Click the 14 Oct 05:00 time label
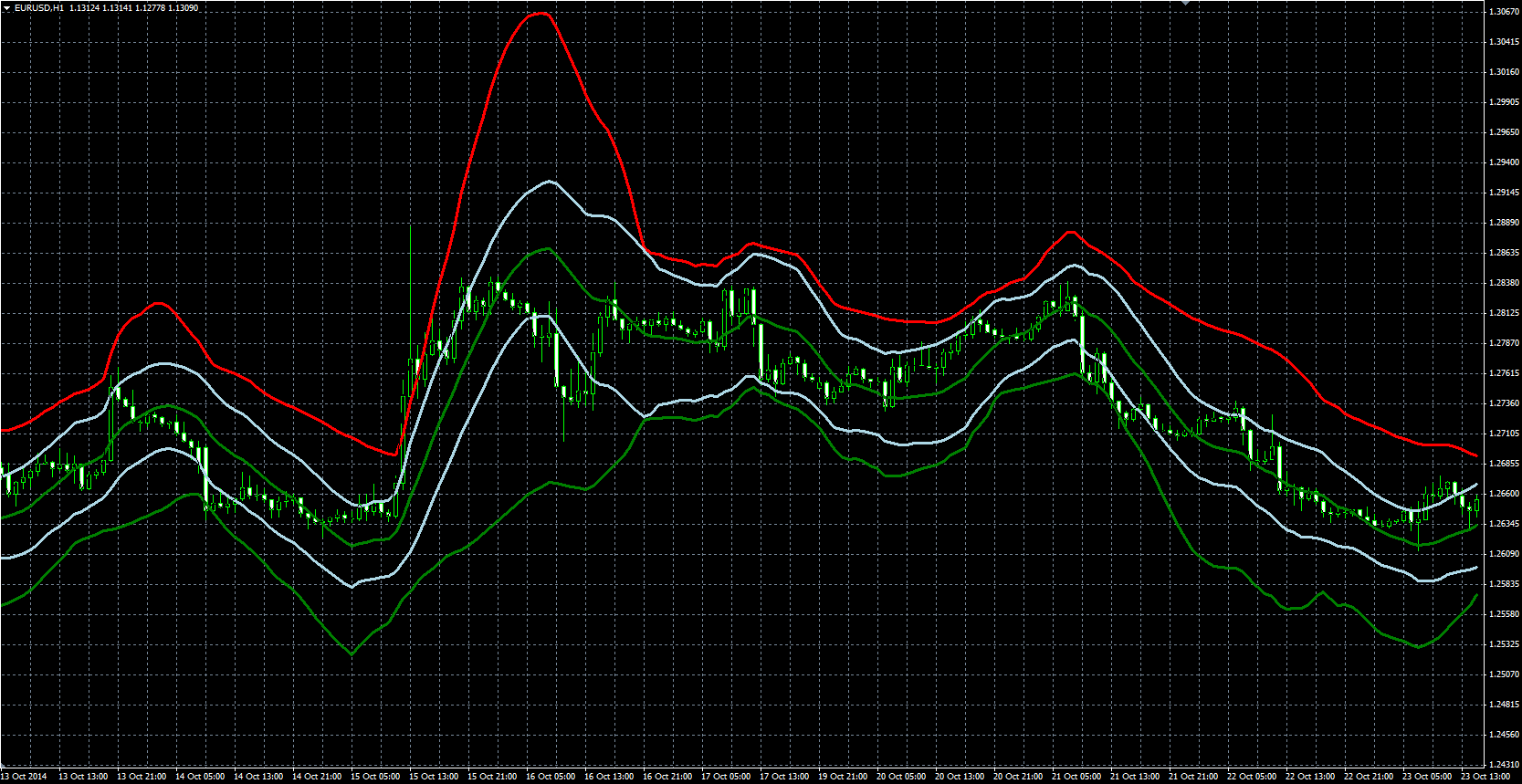This screenshot has width=1522, height=784. pyautogui.click(x=200, y=777)
